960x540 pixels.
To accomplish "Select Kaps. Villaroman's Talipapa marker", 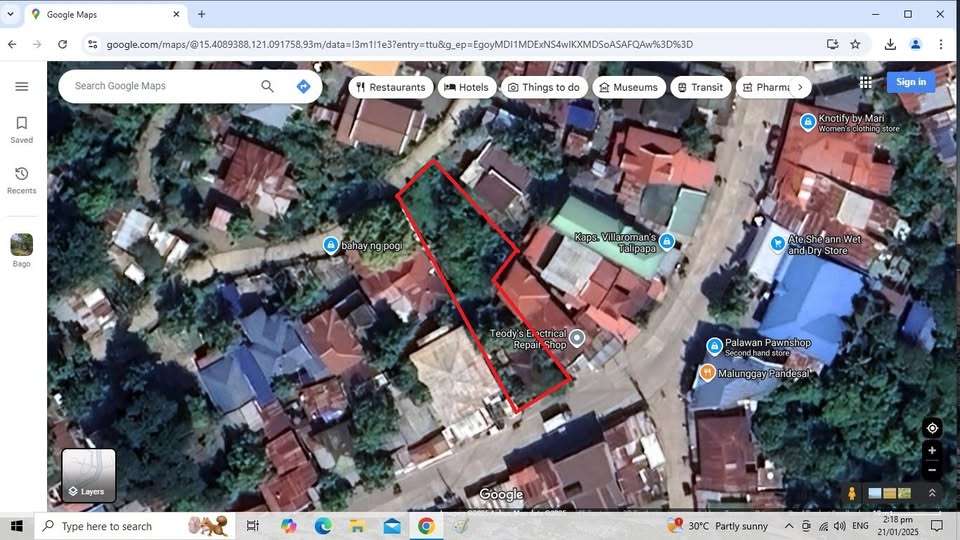I will pos(667,241).
